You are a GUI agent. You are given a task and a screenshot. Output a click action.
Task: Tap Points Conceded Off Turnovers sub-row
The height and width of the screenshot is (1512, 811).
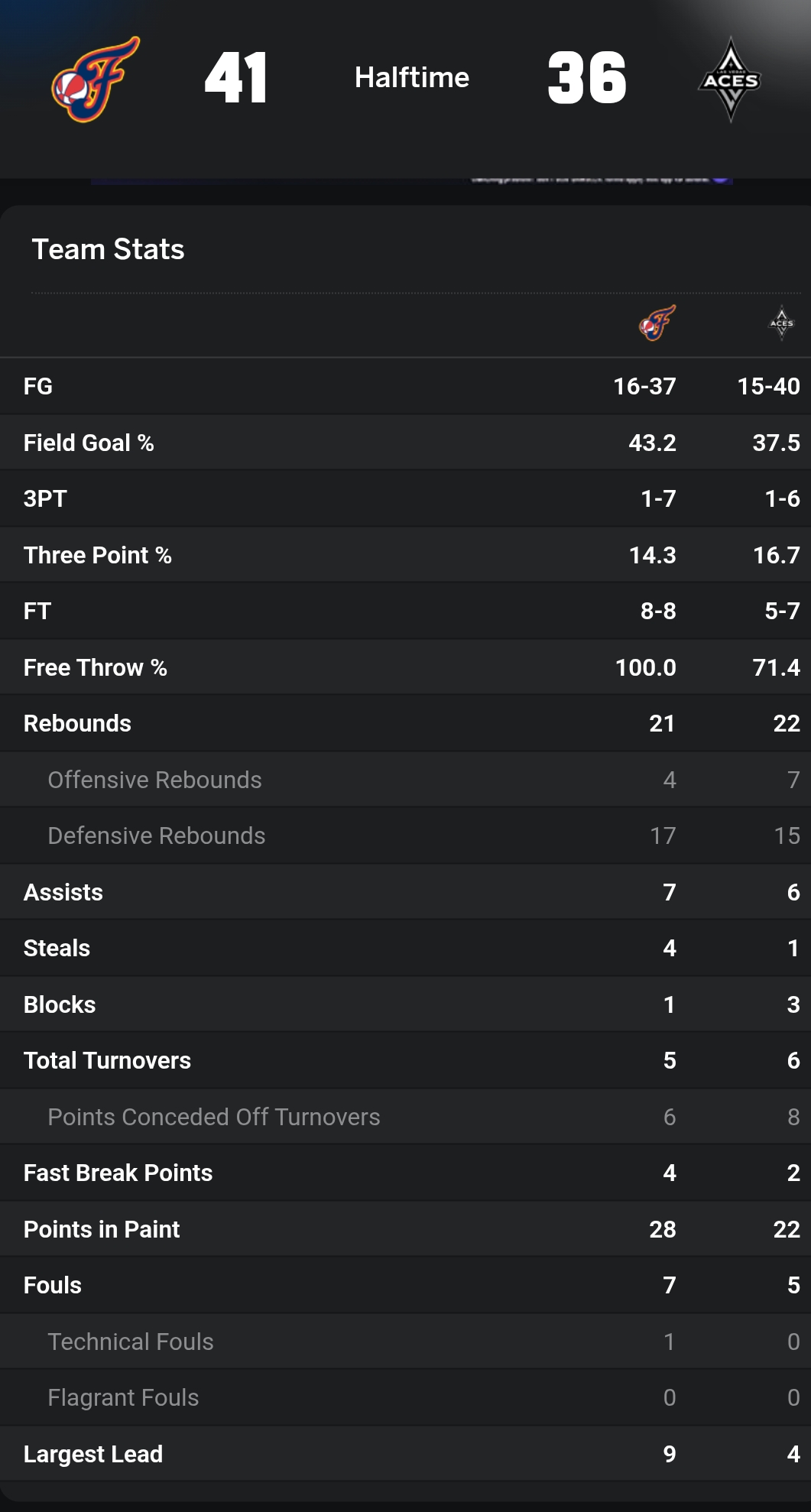[213, 1117]
